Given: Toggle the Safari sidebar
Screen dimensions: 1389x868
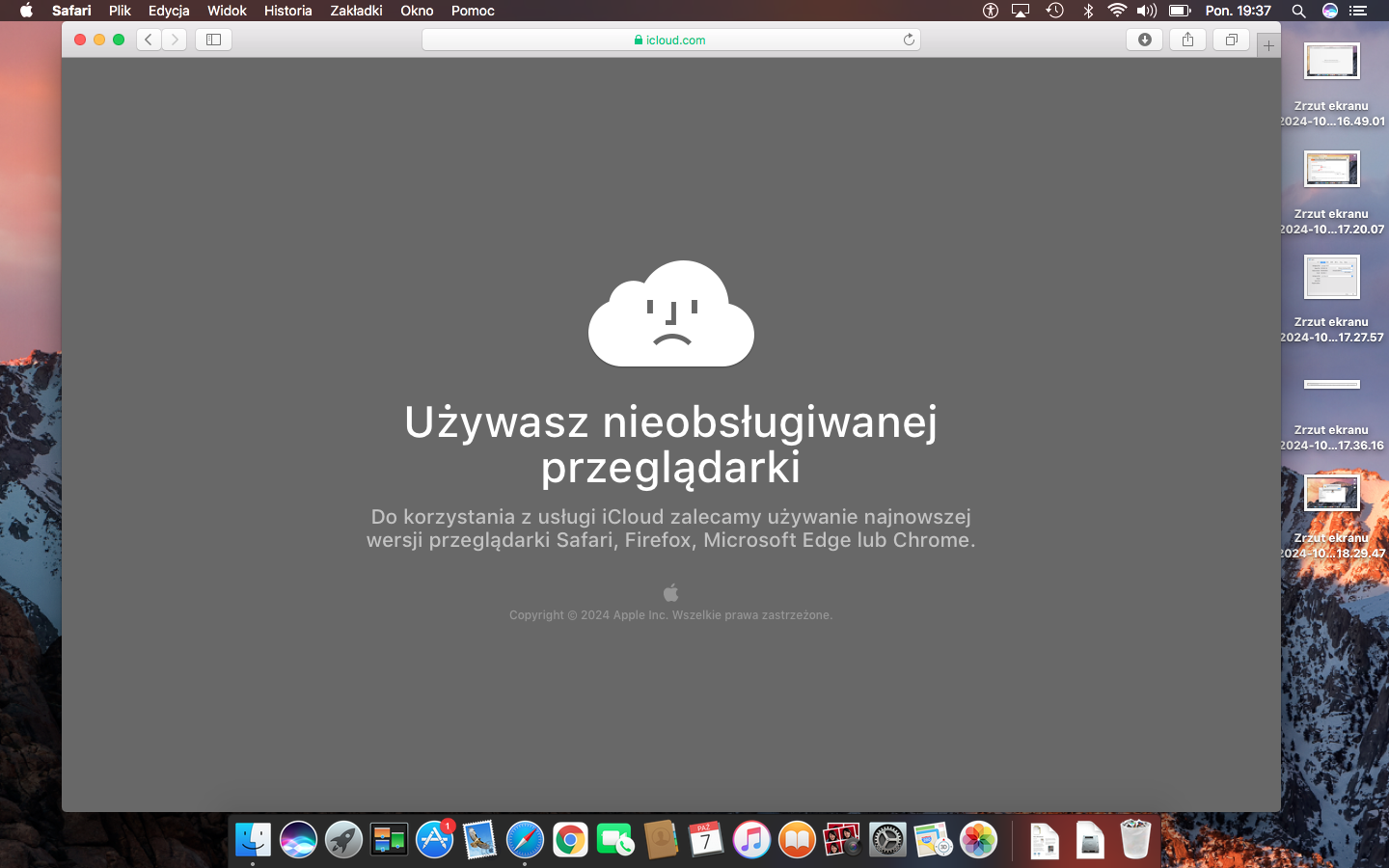Looking at the screenshot, I should (213, 40).
